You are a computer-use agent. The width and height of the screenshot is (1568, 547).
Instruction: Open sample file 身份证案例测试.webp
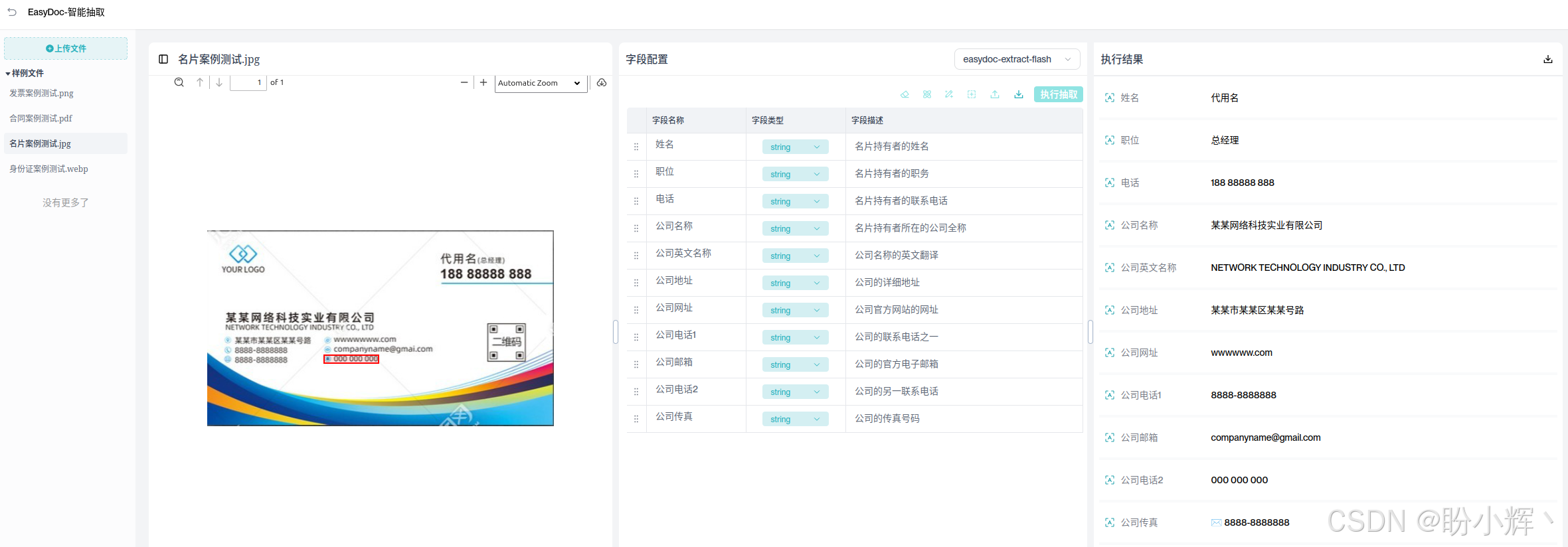(x=48, y=169)
